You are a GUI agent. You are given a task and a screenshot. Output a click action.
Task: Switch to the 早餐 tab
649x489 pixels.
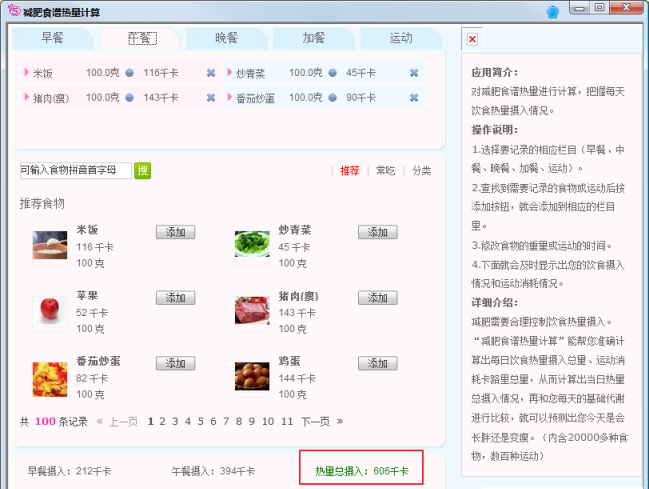tap(53, 38)
